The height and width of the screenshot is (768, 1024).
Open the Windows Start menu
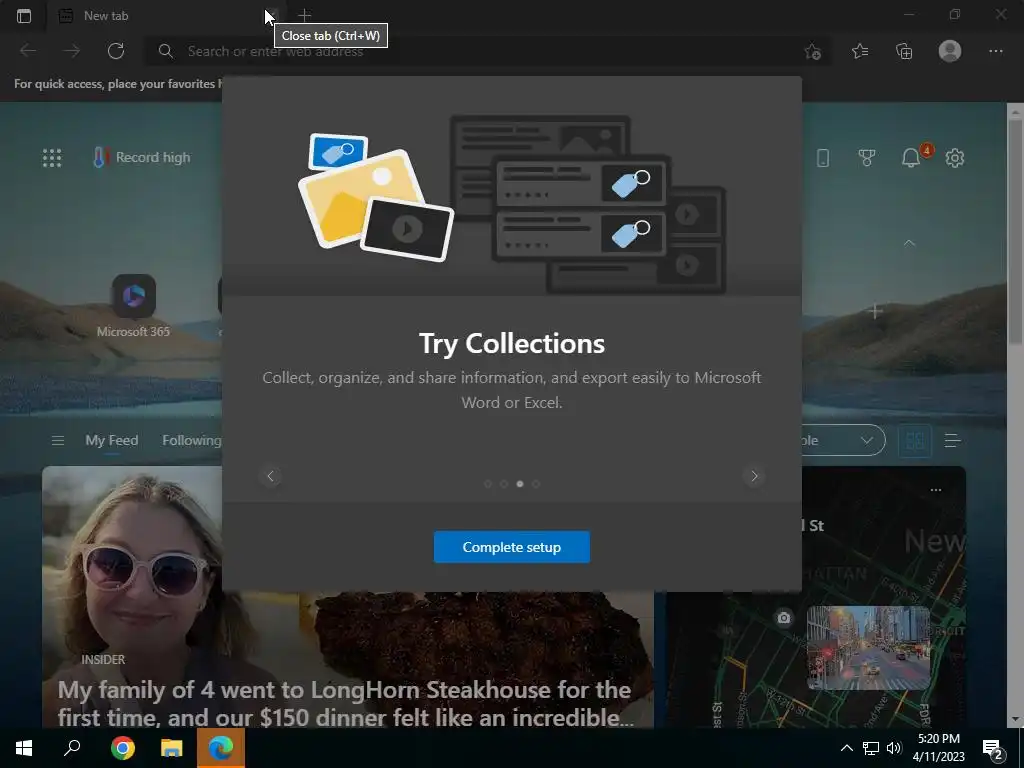[24, 748]
